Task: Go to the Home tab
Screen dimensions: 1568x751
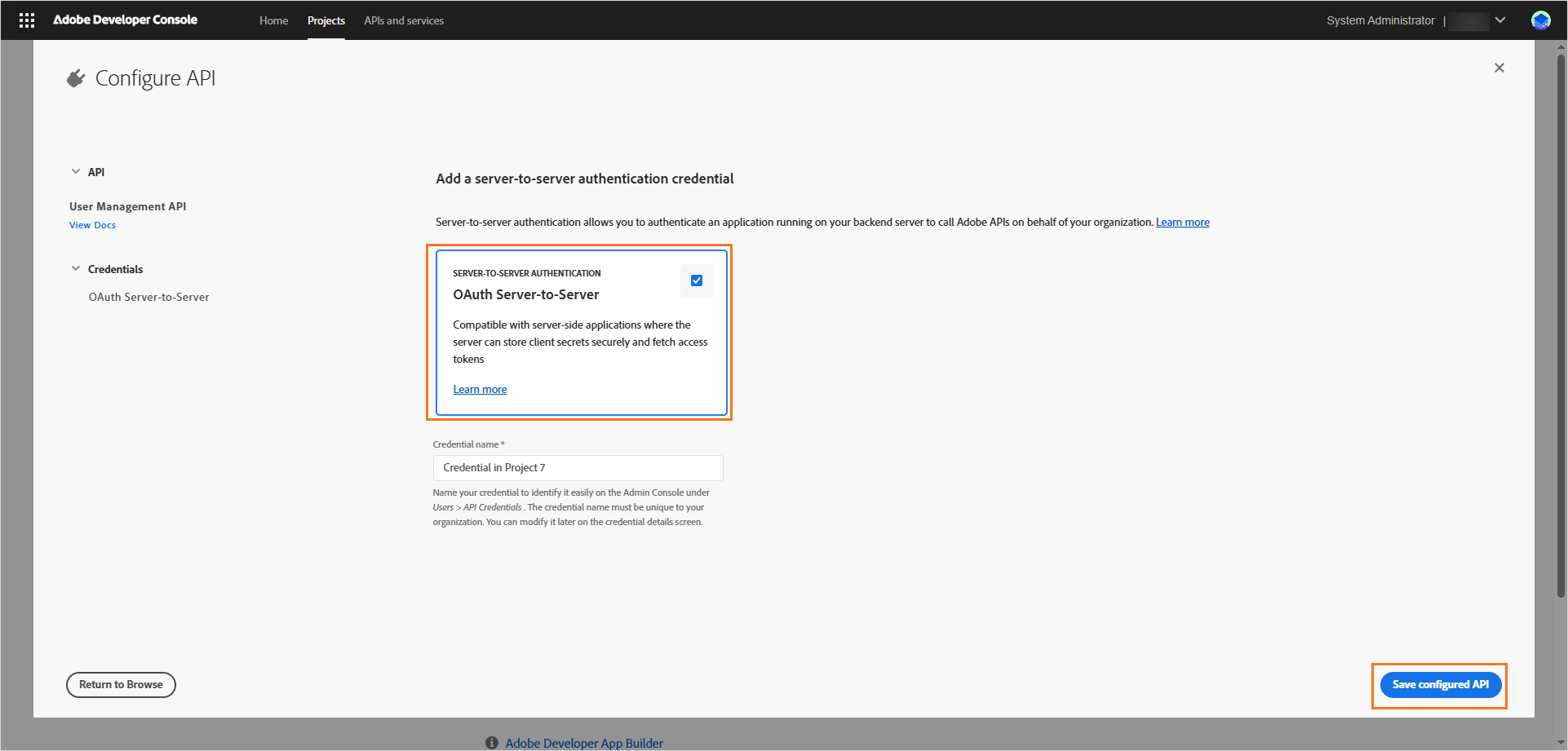Action: (x=273, y=20)
